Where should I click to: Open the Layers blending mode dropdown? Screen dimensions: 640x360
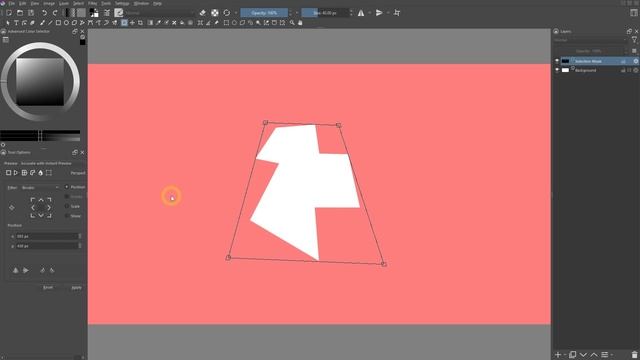pos(590,40)
